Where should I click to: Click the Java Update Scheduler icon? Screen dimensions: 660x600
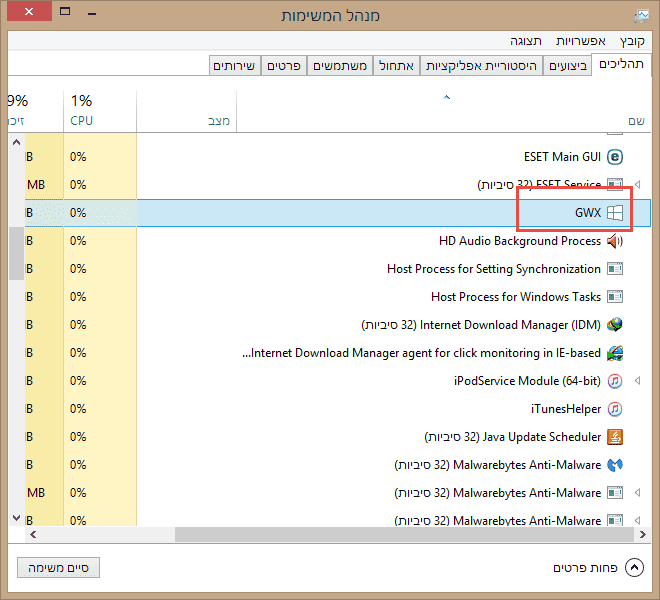[615, 437]
